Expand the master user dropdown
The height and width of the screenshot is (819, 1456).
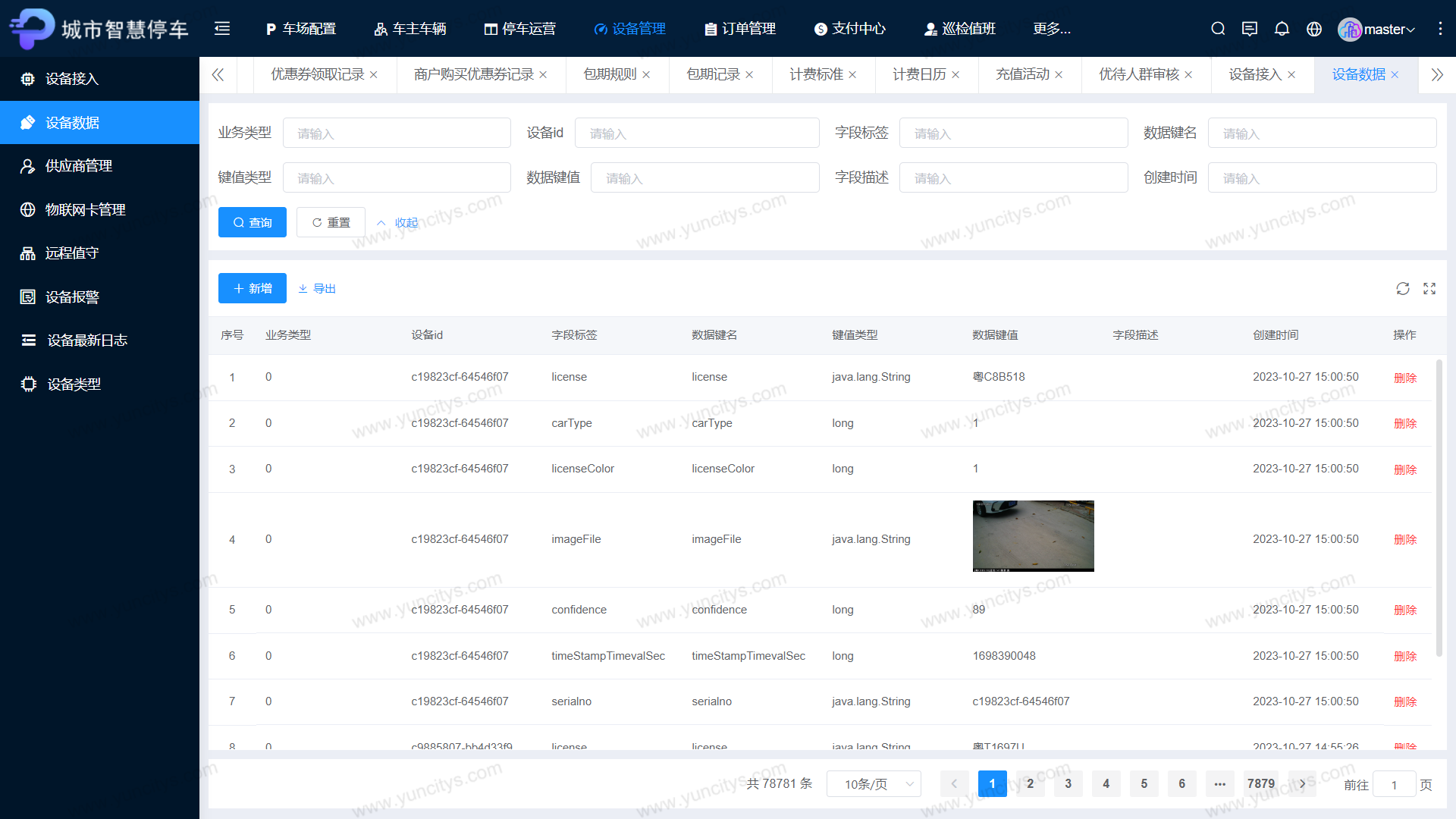coord(1378,30)
